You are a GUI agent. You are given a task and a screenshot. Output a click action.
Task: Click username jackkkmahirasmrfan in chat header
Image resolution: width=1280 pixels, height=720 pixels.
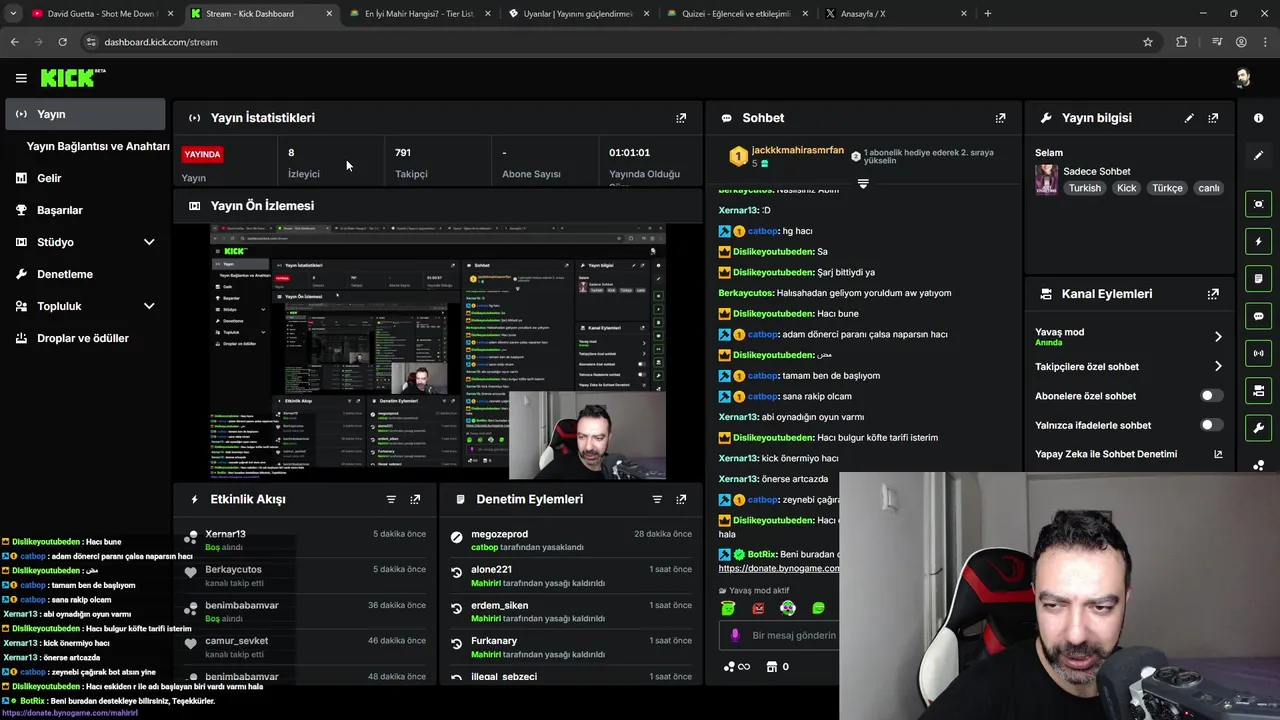click(797, 151)
